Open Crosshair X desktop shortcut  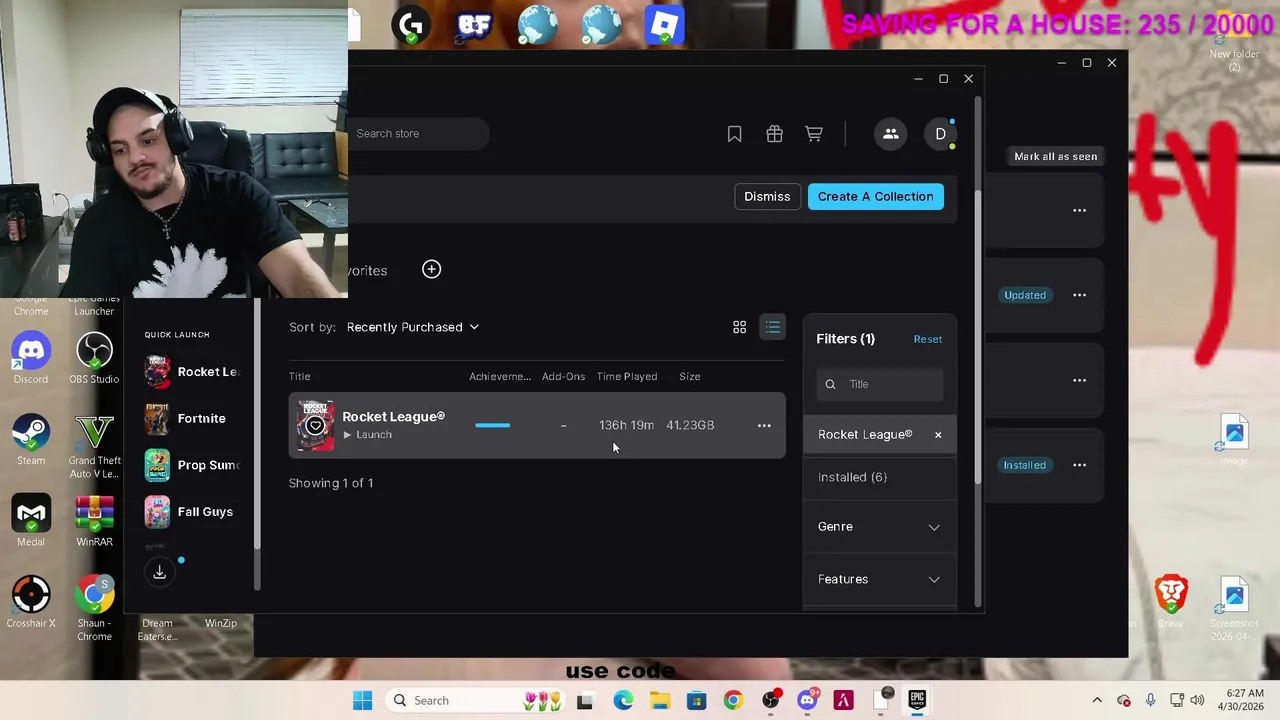pos(31,602)
